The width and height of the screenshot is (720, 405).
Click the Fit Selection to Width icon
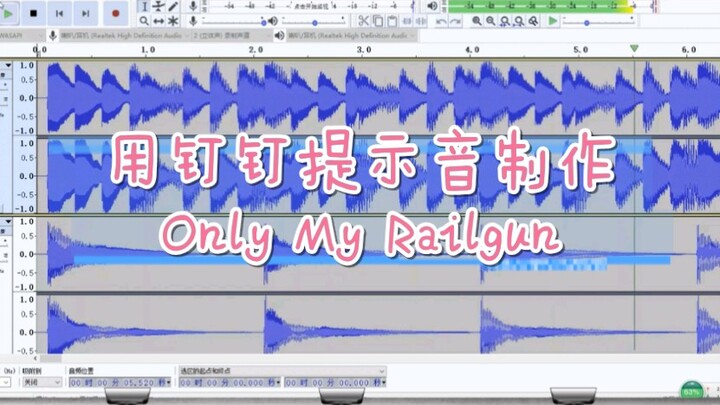[505, 21]
